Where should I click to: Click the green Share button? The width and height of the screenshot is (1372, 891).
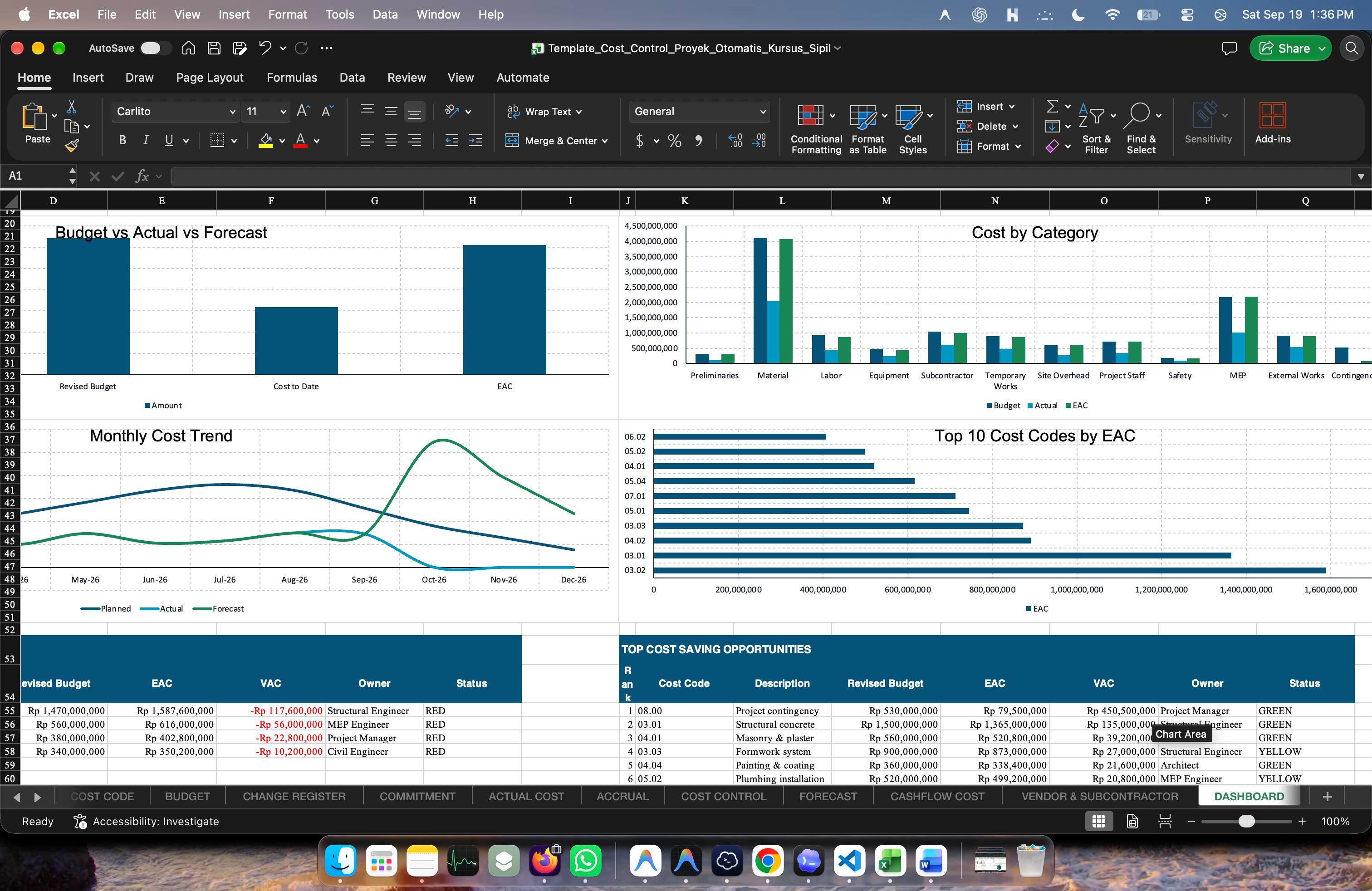1290,49
